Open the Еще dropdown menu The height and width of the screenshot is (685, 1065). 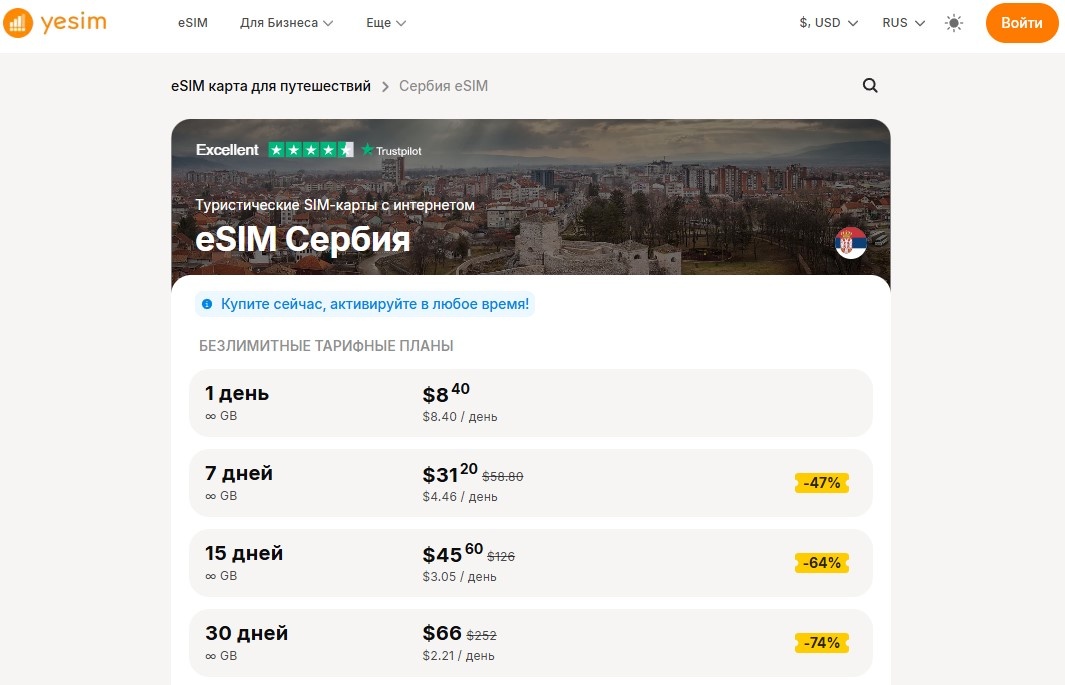(384, 22)
